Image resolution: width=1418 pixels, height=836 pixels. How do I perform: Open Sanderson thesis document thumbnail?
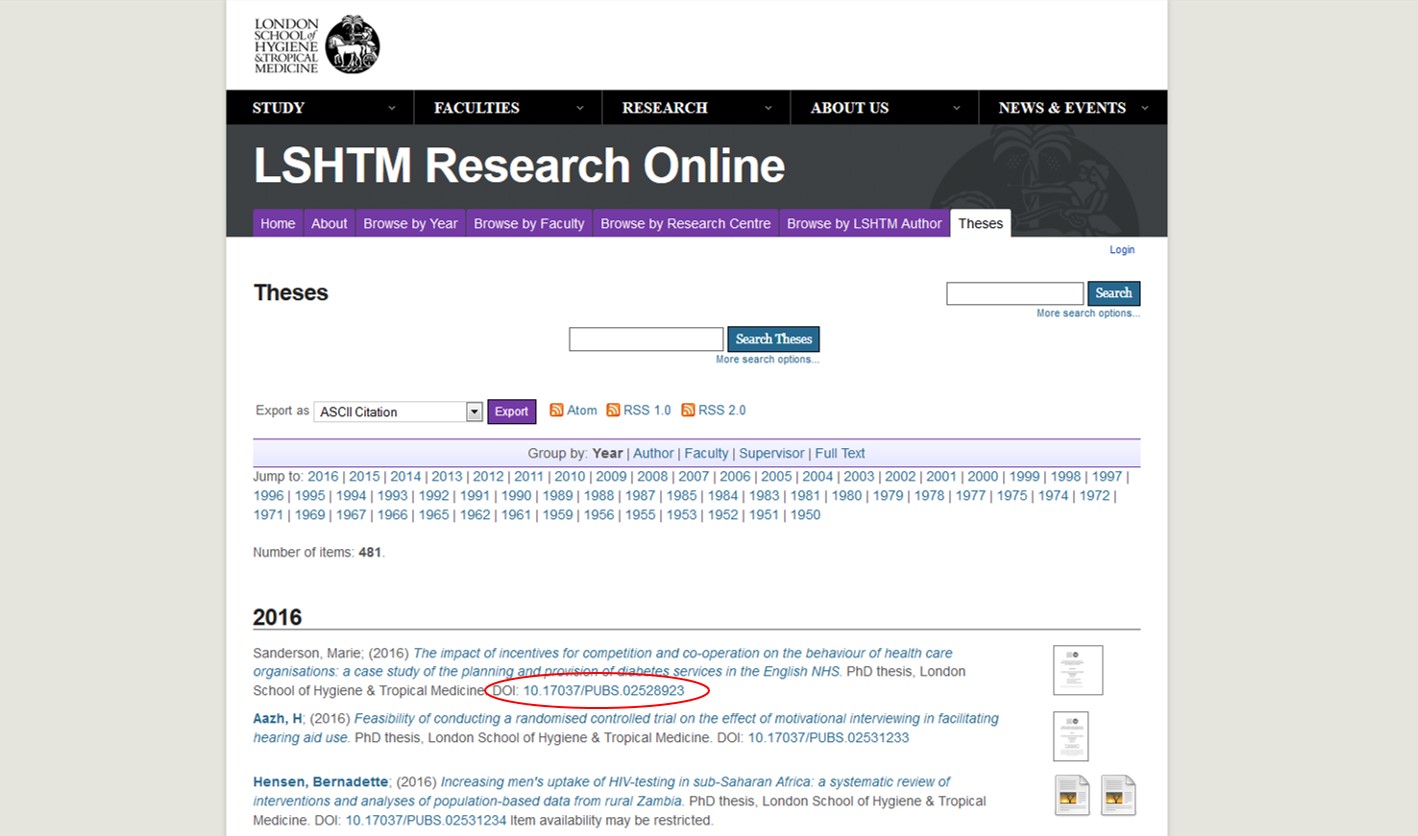(1077, 670)
